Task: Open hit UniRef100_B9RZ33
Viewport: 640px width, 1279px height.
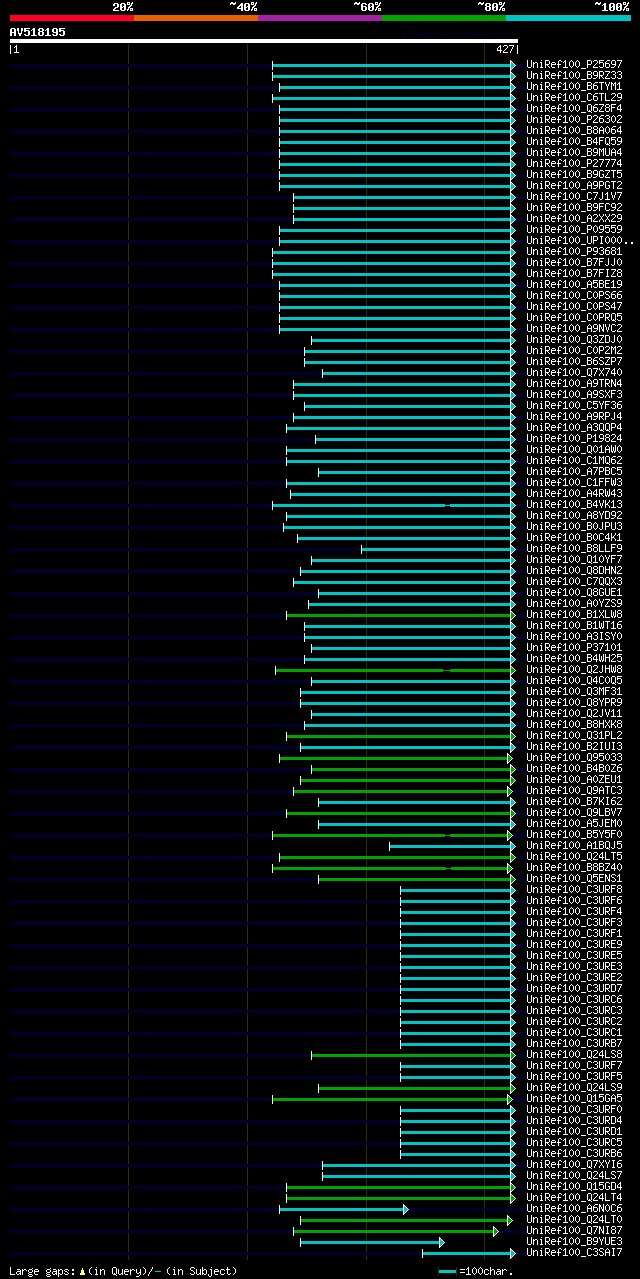Action: (x=574, y=75)
